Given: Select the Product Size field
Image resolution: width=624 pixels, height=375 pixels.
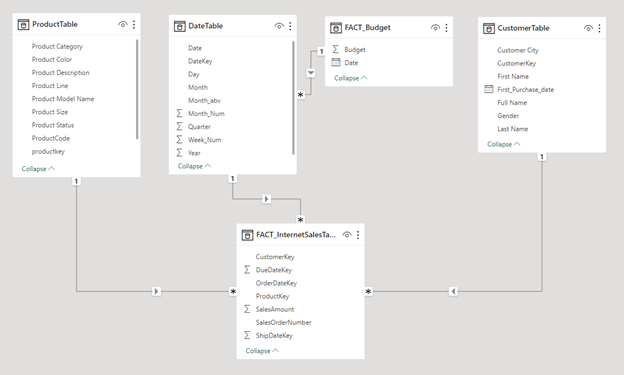Looking at the screenshot, I should click(50, 112).
